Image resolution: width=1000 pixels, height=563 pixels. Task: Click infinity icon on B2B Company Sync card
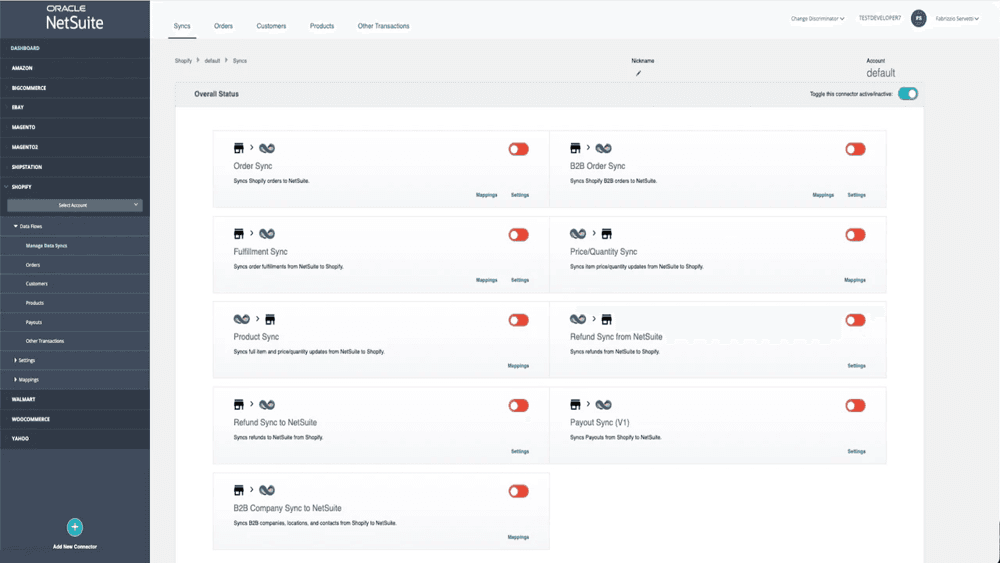coord(267,490)
